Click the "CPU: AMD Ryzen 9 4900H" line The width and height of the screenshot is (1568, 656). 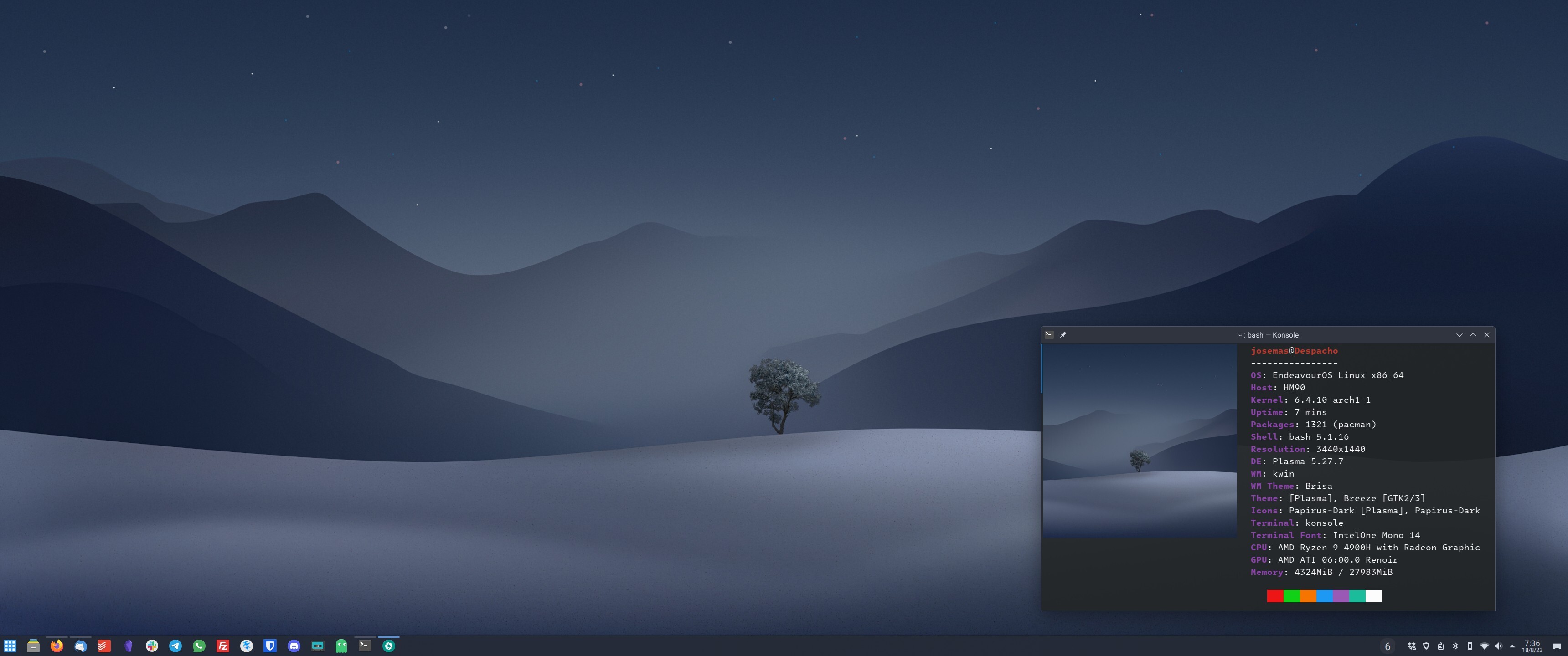point(1365,547)
